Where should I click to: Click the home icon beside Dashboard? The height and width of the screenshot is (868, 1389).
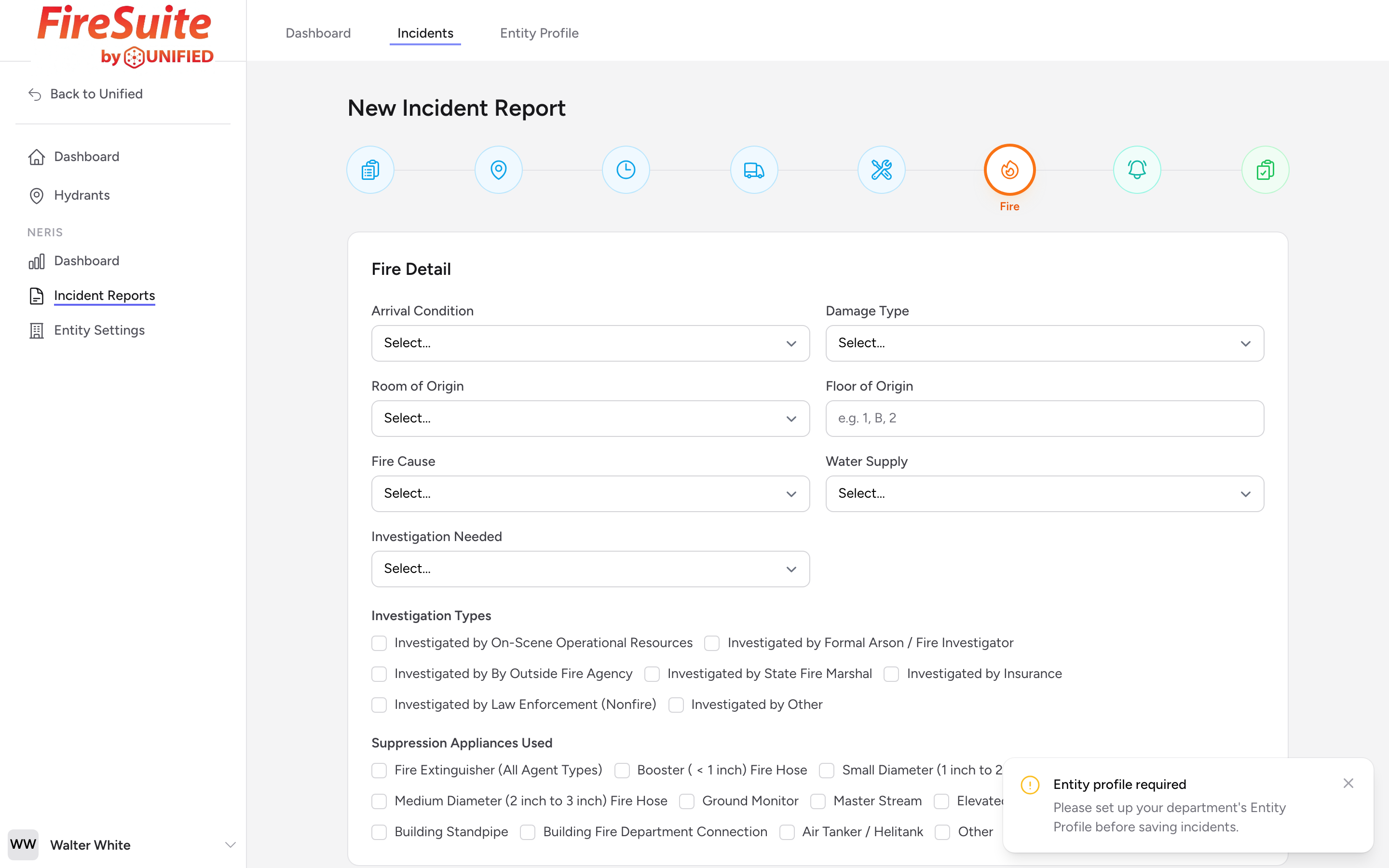click(36, 157)
